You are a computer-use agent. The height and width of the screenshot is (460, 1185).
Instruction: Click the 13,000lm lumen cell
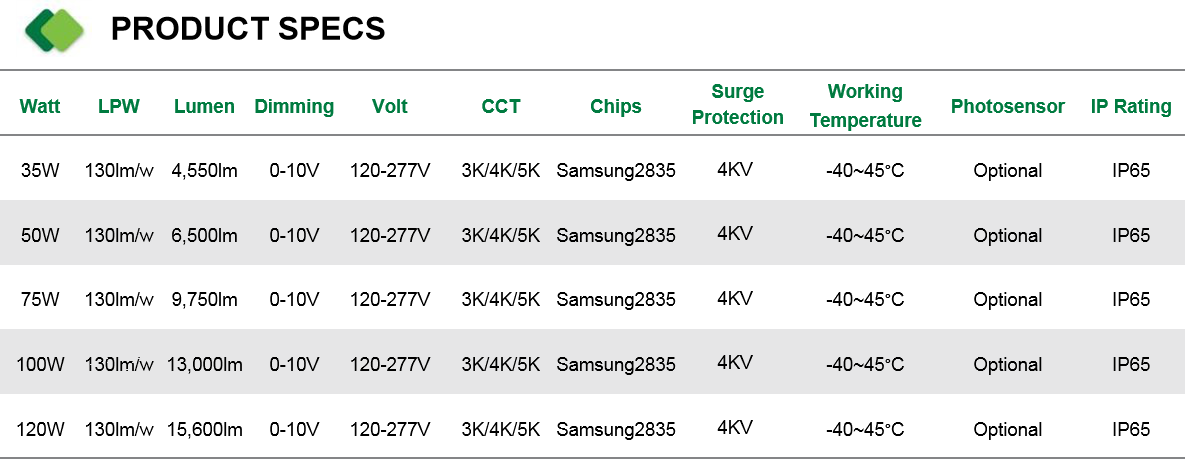click(x=205, y=365)
